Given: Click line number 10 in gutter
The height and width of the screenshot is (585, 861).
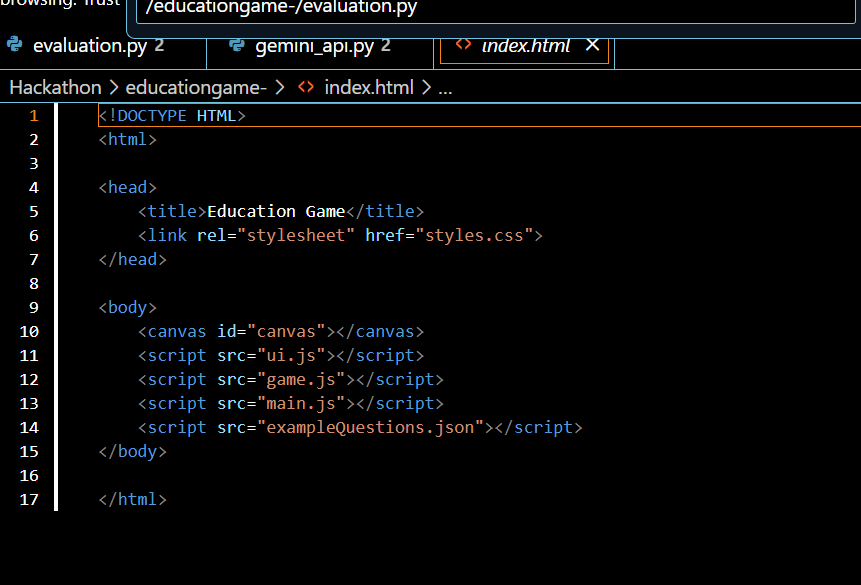Looking at the screenshot, I should click(x=29, y=332).
